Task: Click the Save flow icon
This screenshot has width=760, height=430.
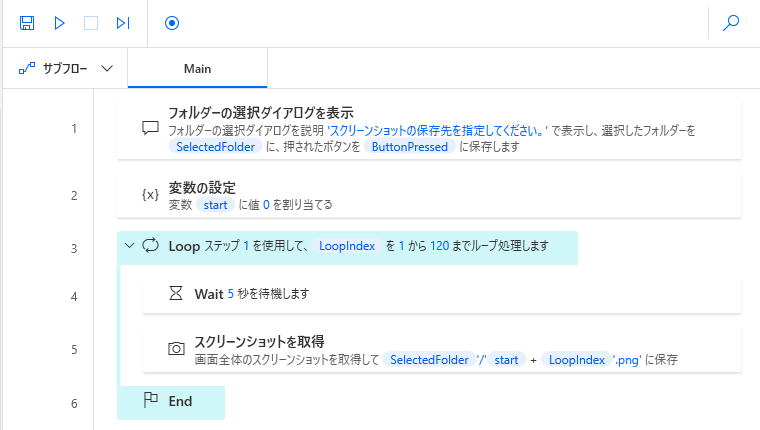Action: click(x=27, y=22)
